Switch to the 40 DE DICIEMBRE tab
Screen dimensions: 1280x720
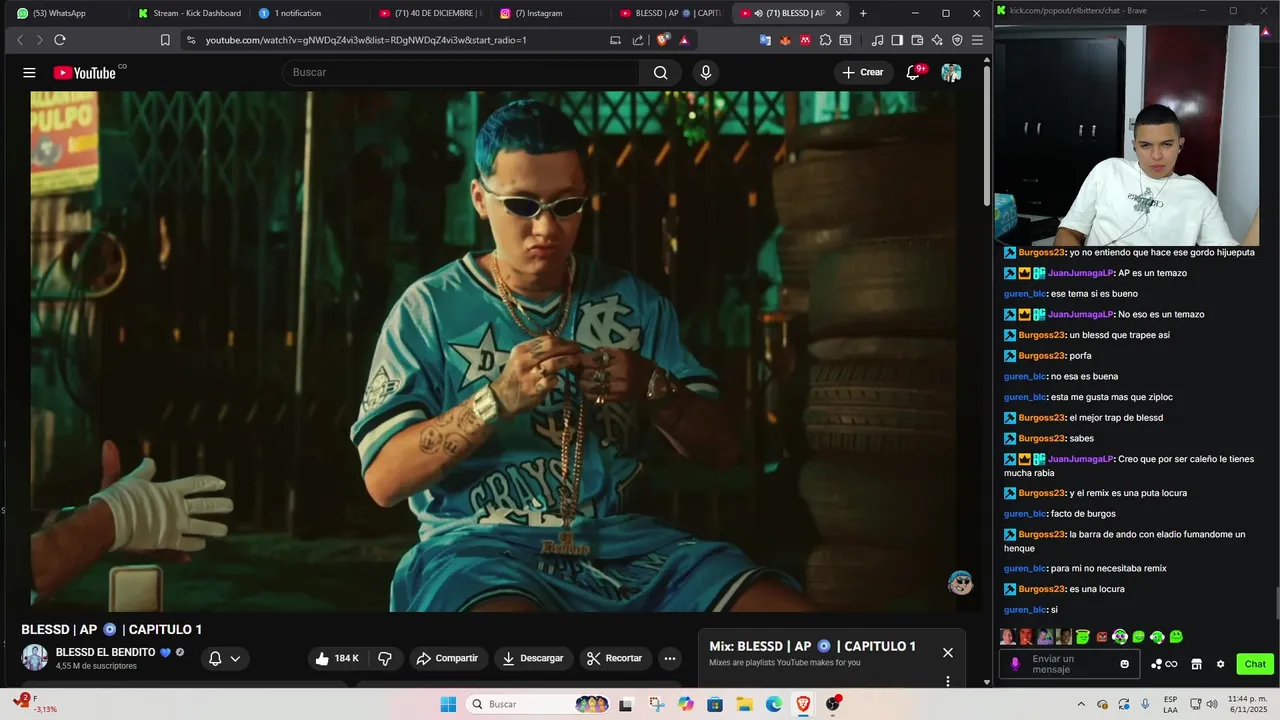430,13
